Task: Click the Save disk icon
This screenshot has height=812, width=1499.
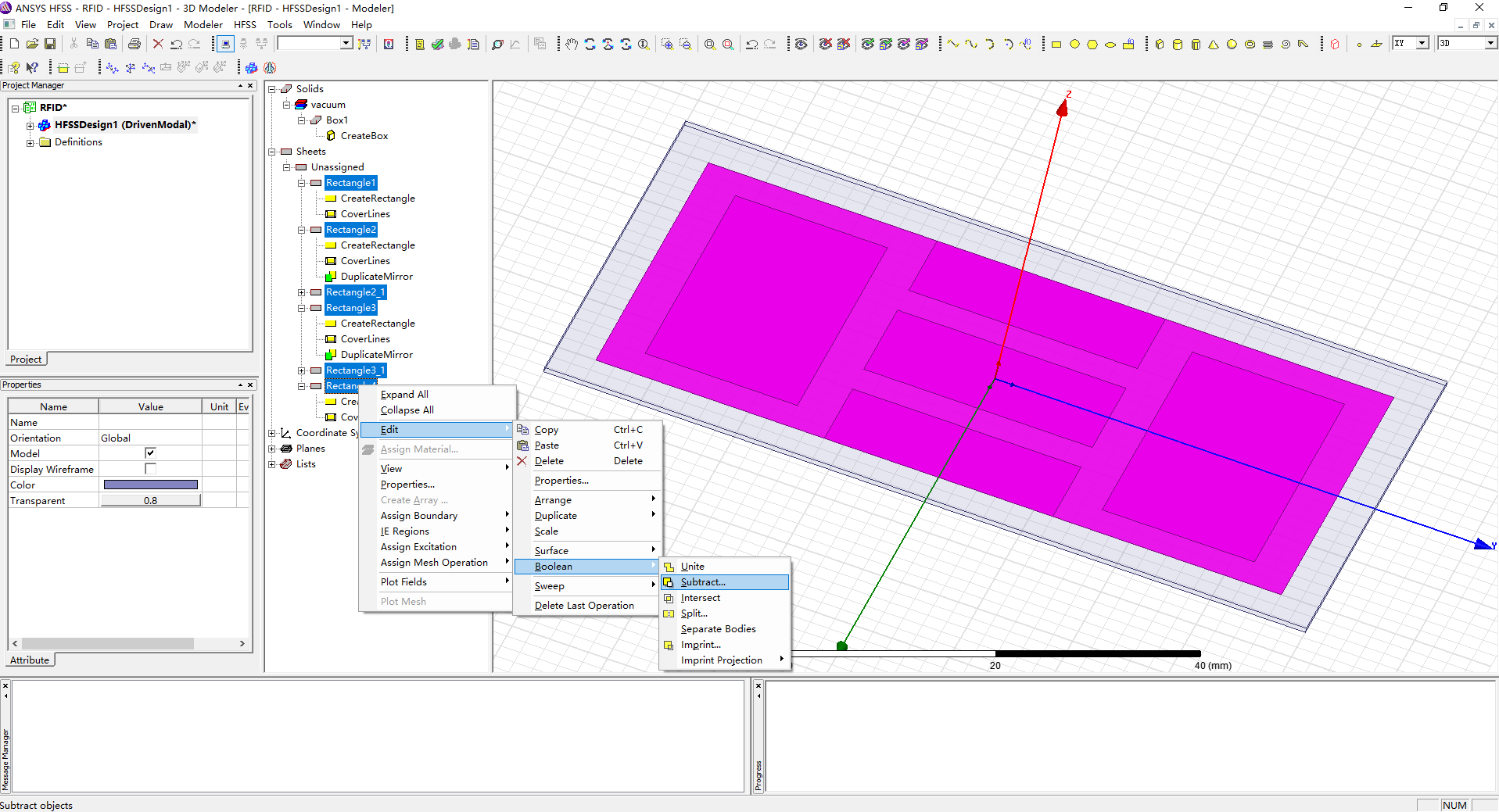Action: pyautogui.click(x=50, y=44)
